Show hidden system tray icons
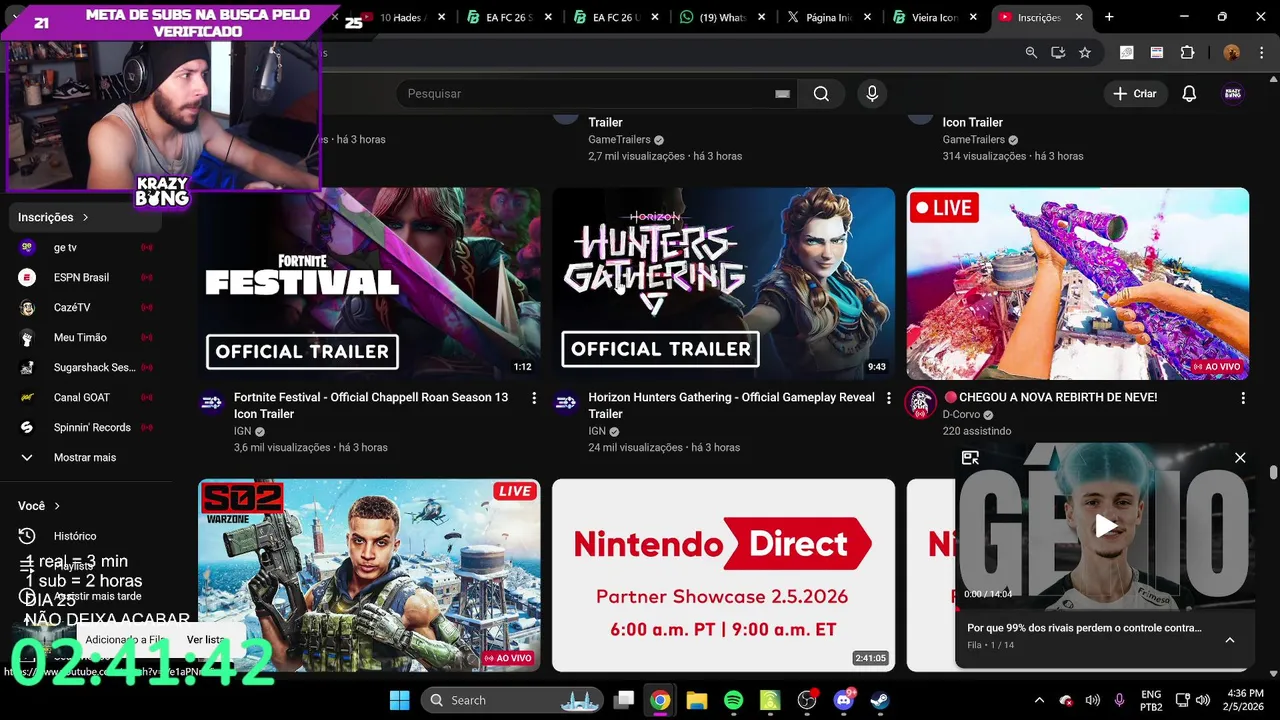 click(1039, 700)
